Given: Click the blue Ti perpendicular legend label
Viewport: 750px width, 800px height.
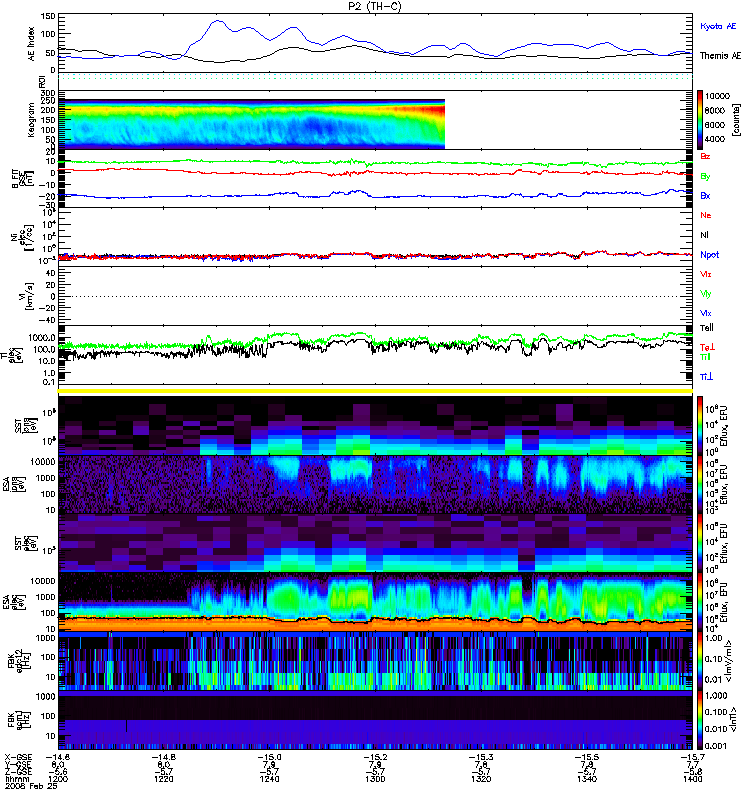Looking at the screenshot, I should click(x=706, y=377).
